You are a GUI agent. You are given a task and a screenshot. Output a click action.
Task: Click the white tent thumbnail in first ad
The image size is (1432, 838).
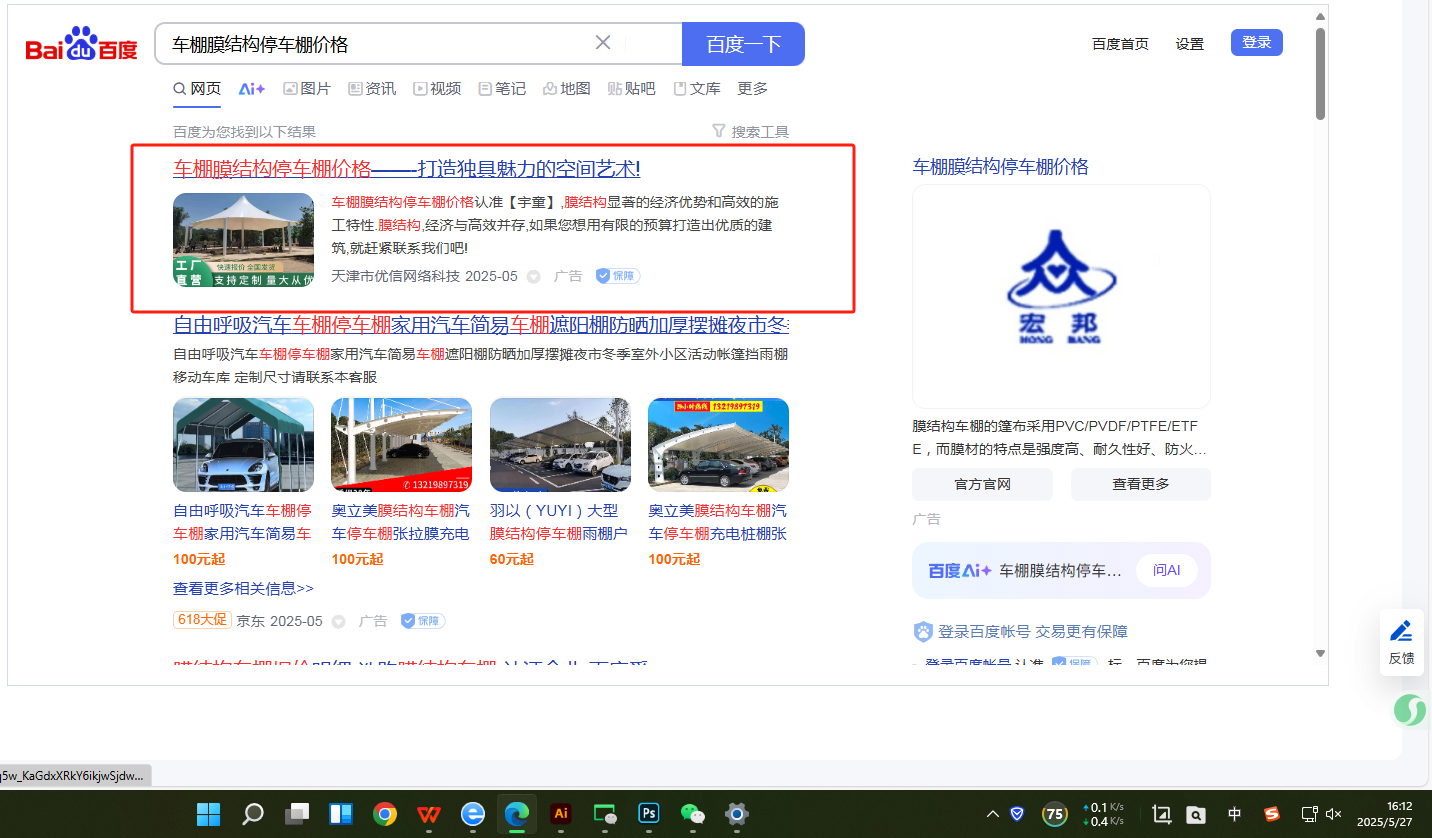click(243, 240)
